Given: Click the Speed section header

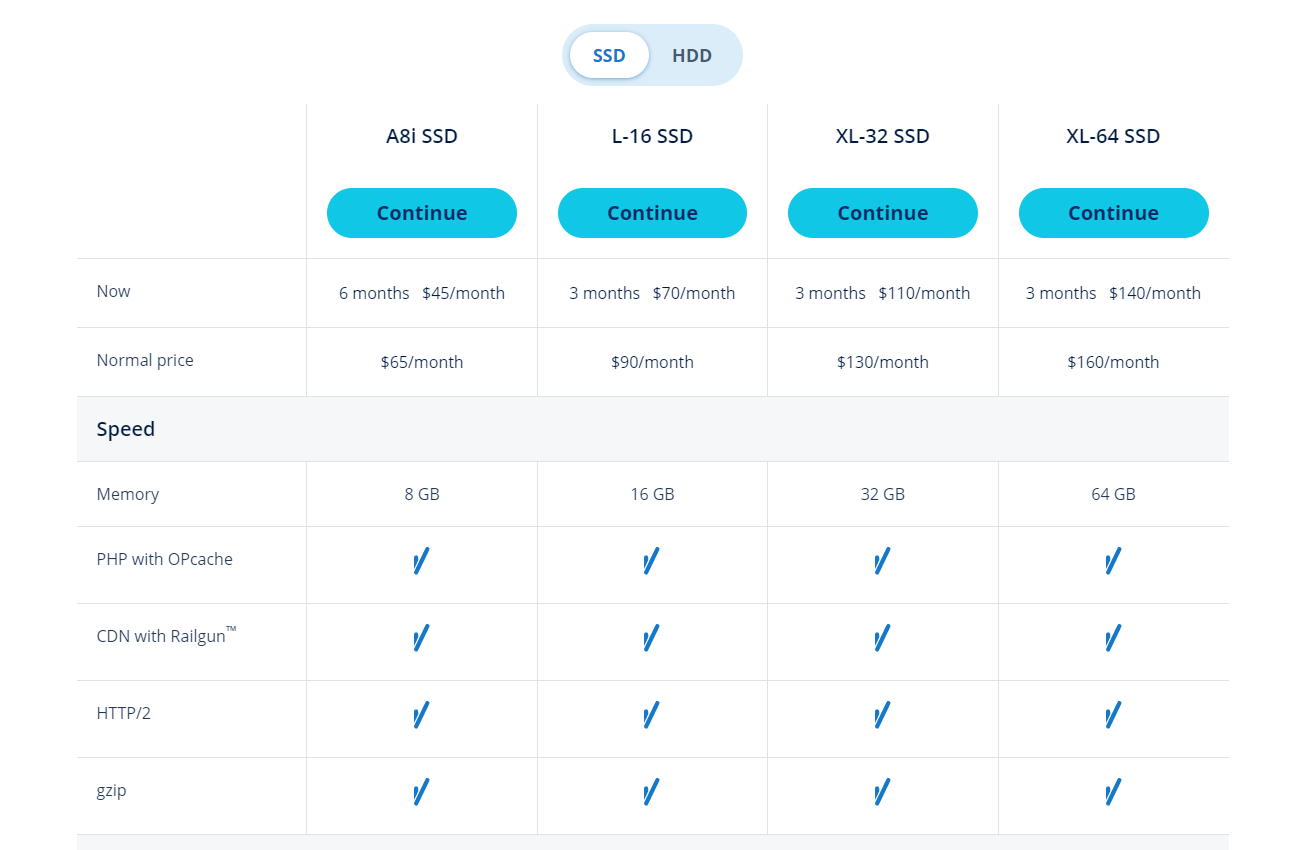Looking at the screenshot, I should 126,429.
